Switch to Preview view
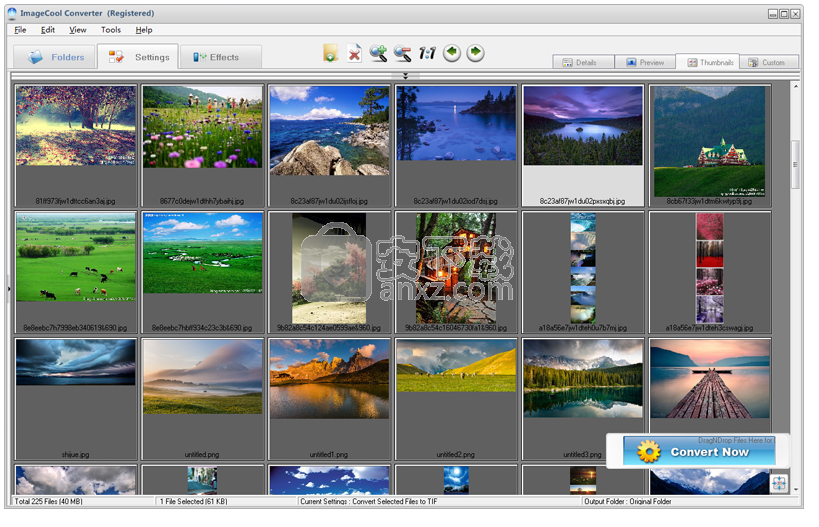 (x=645, y=62)
